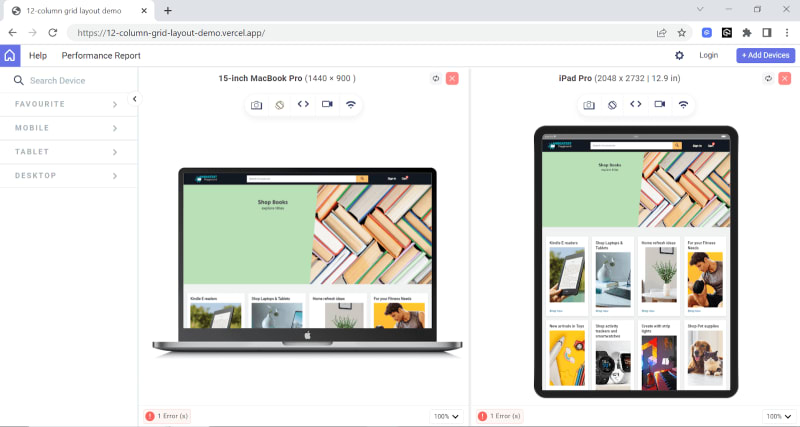Open the Performance Report menu
This screenshot has height=427, width=800.
(x=101, y=56)
